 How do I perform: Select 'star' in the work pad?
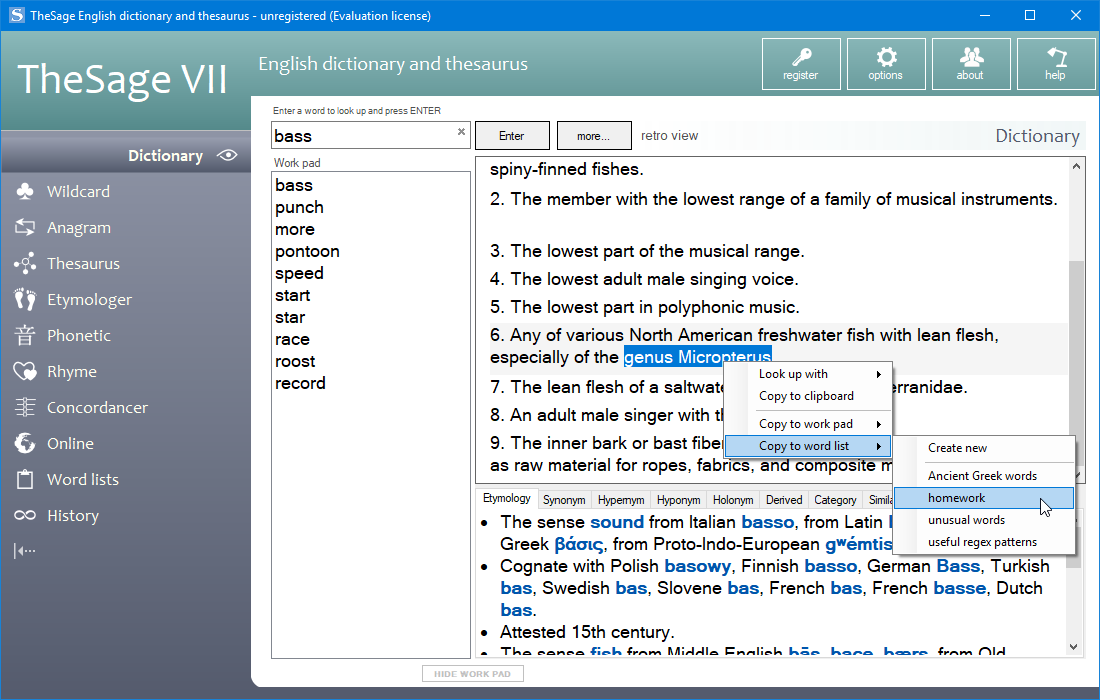290,318
